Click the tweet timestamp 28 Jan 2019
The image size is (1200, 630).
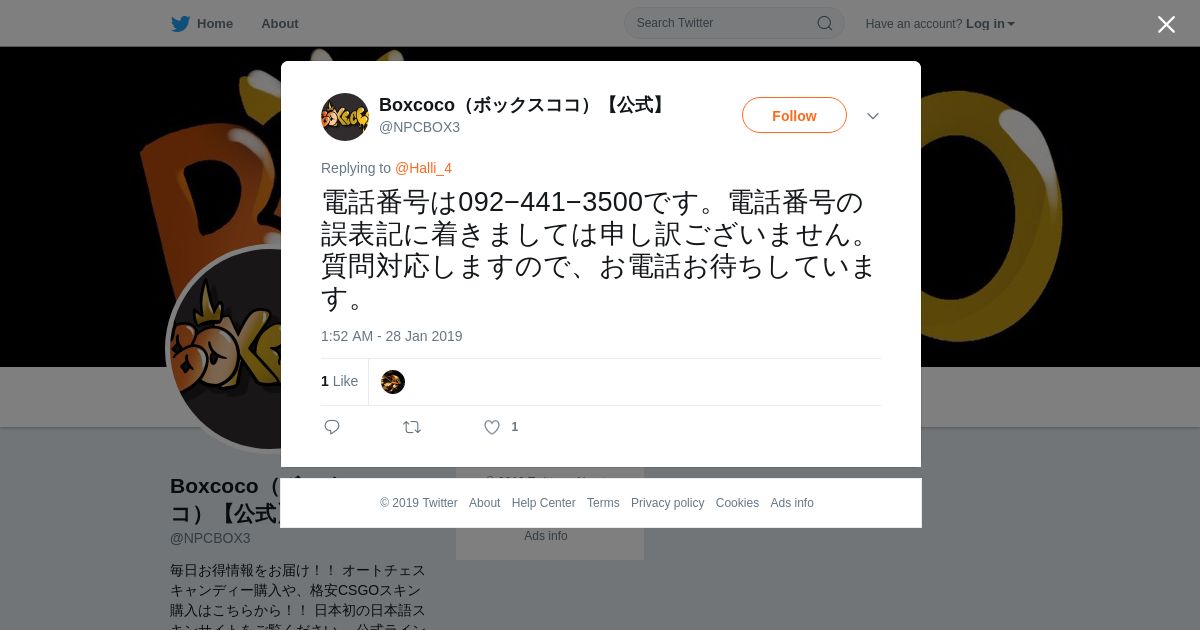point(392,336)
